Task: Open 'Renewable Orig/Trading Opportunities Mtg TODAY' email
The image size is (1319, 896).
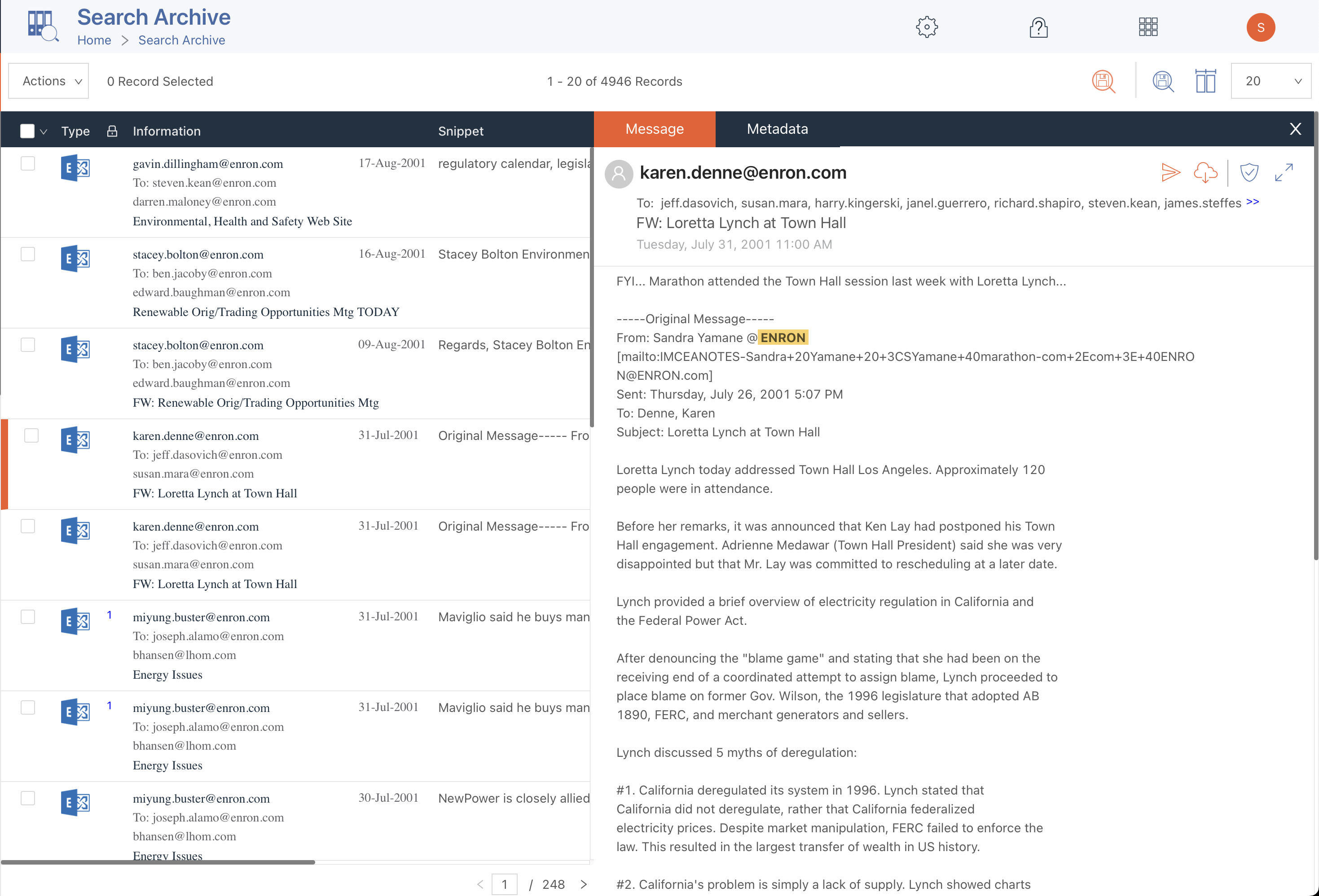Action: point(266,312)
